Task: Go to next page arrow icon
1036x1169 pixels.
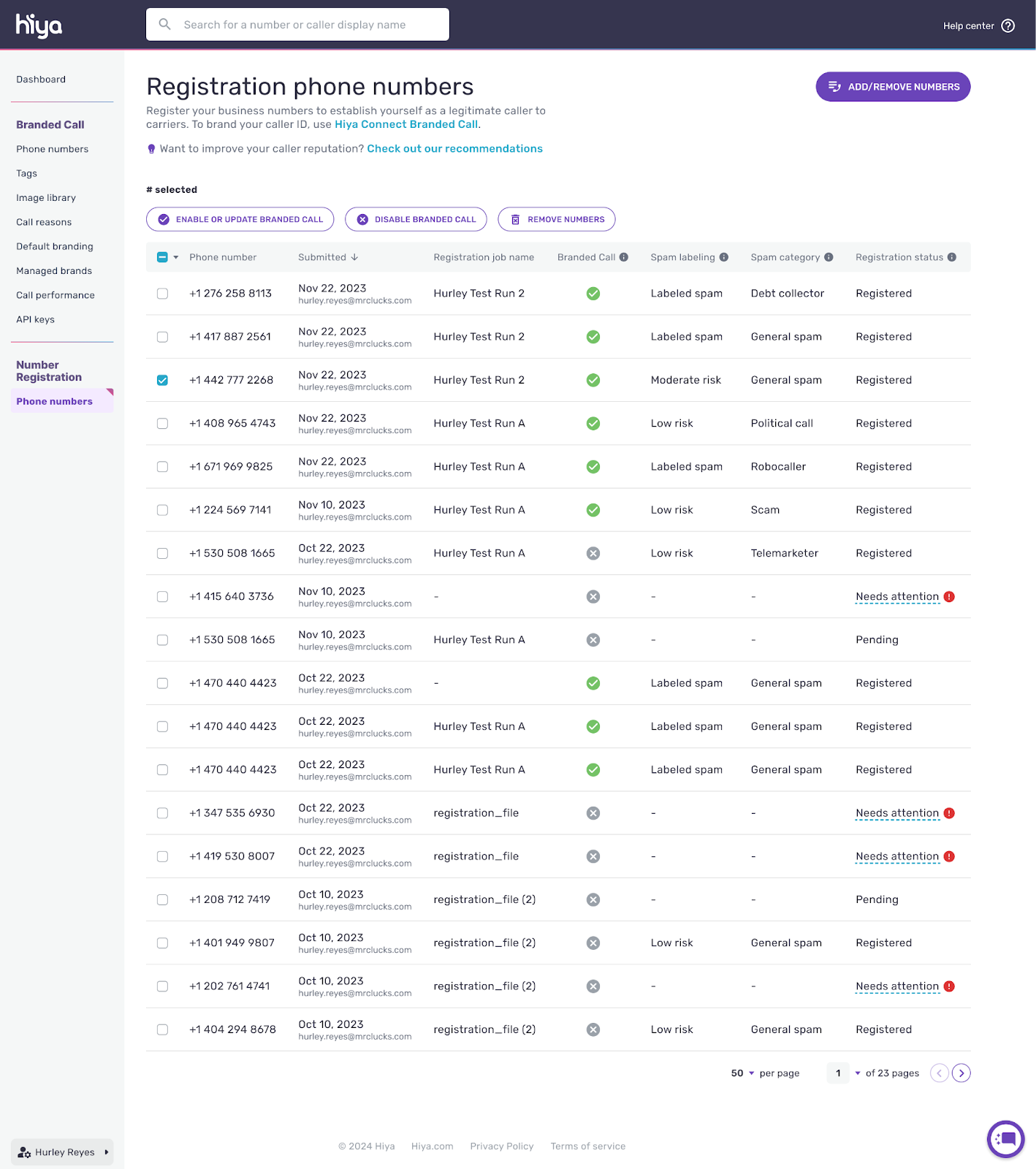Action: [961, 1073]
